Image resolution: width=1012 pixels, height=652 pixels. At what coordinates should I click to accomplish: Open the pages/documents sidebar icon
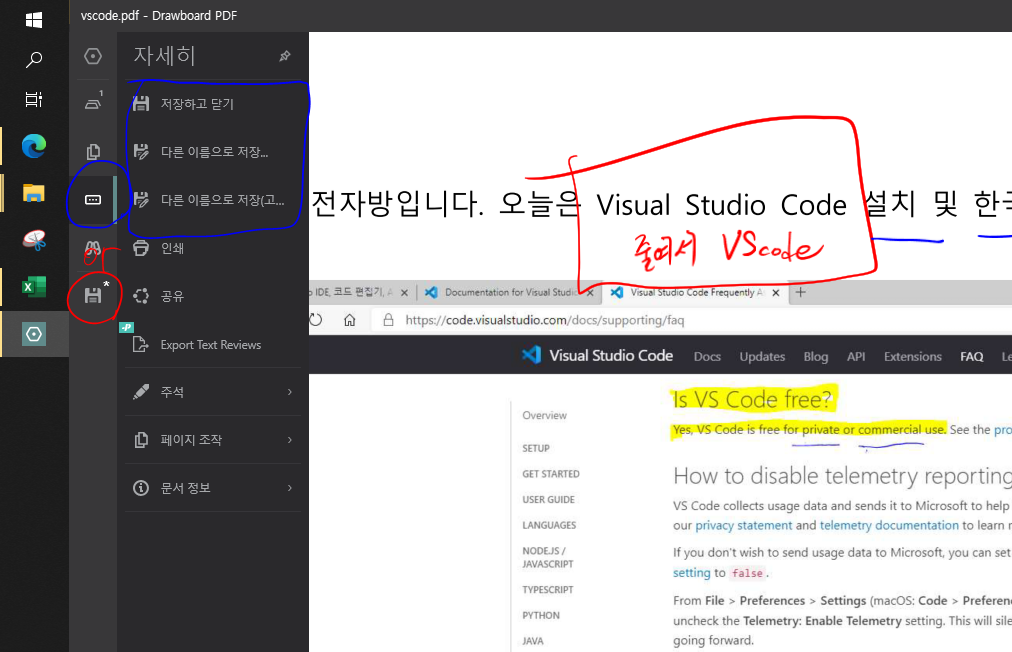point(94,151)
